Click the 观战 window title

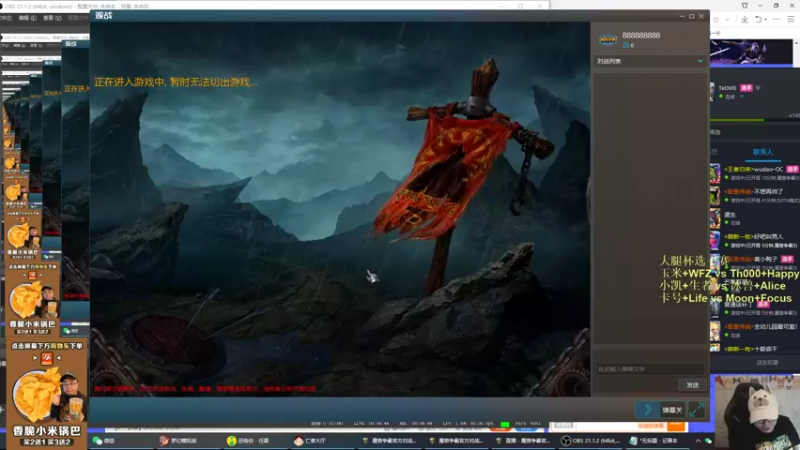pos(104,15)
